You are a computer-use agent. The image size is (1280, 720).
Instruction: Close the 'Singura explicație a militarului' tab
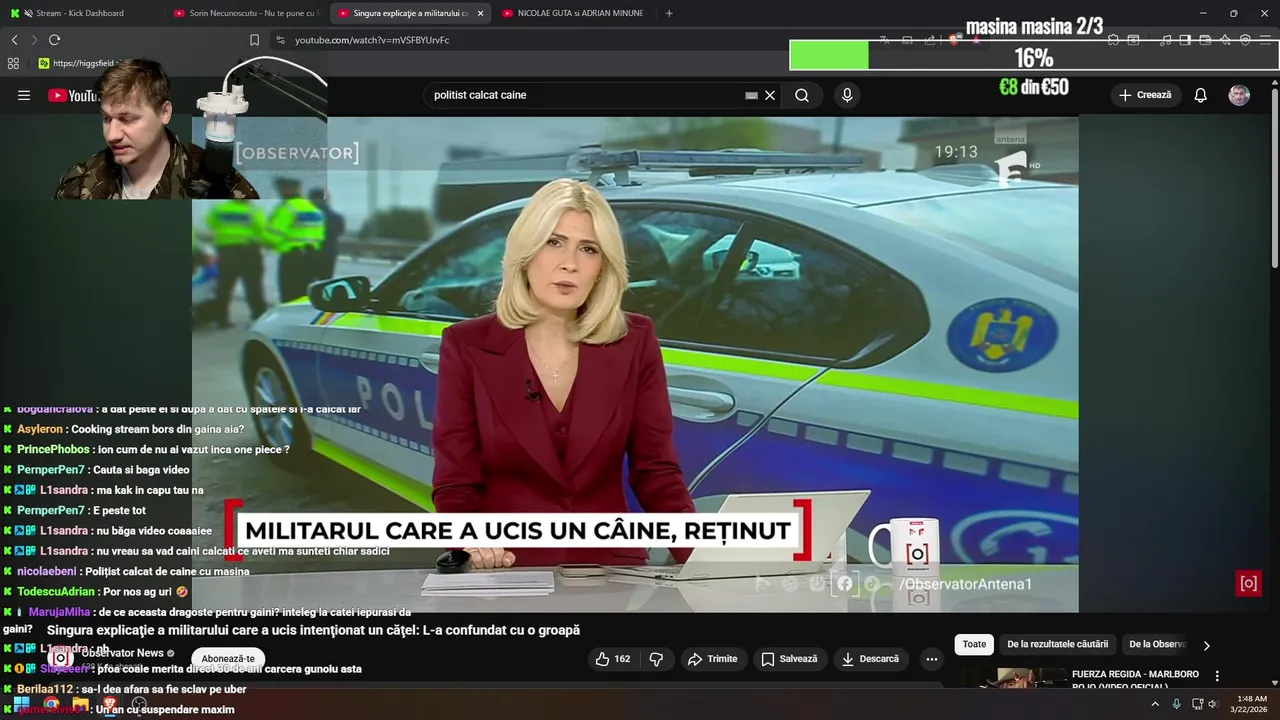480,13
